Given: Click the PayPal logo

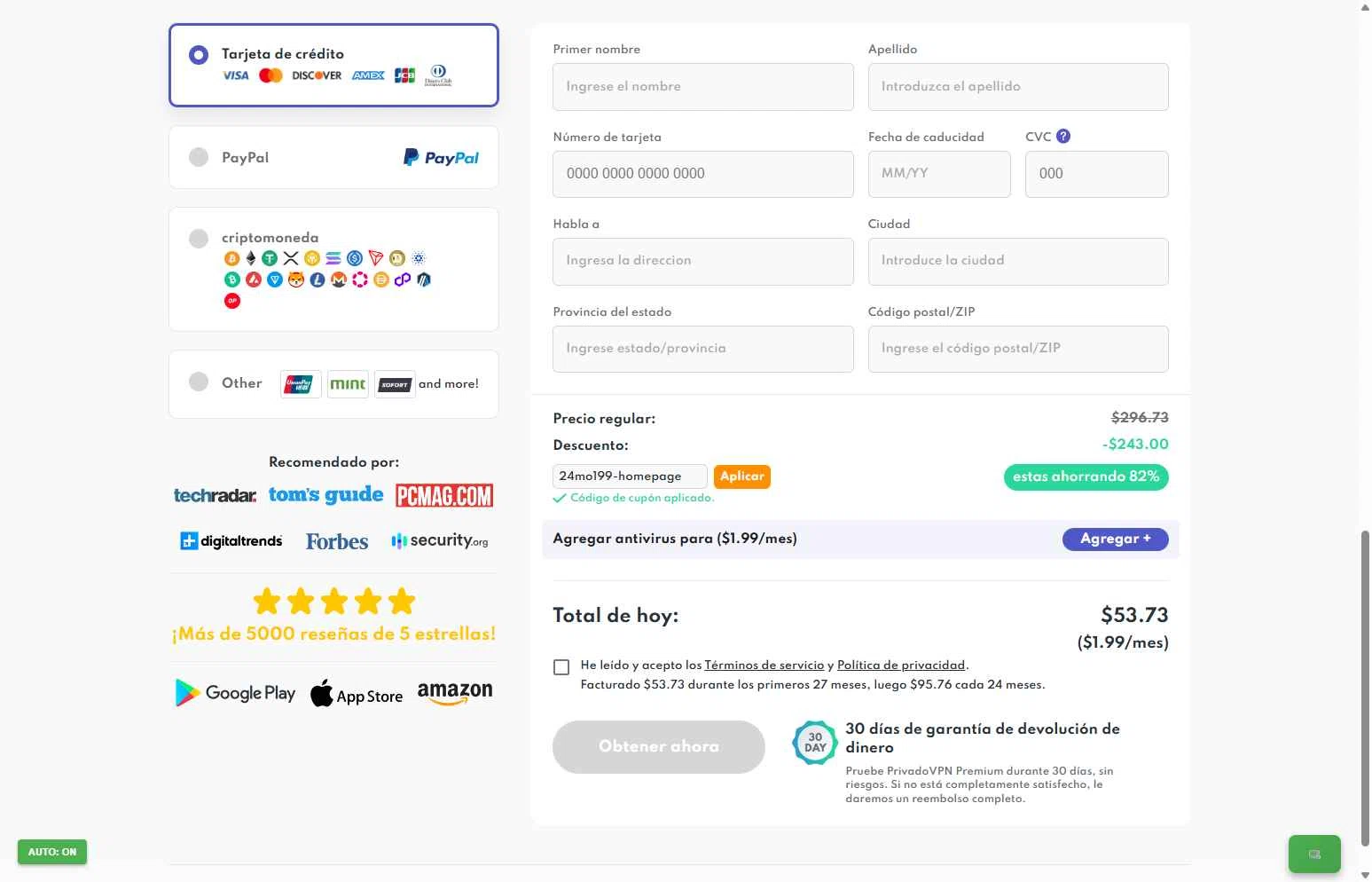Looking at the screenshot, I should 441,157.
